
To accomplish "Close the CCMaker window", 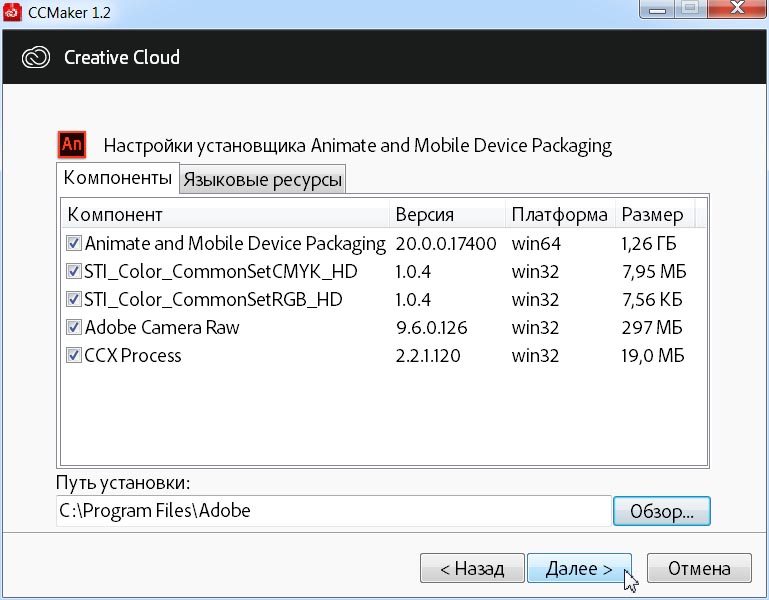I will point(737,8).
